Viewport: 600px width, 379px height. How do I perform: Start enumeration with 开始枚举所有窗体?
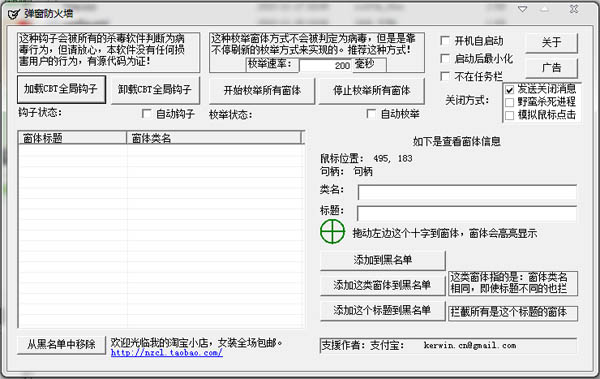262,91
